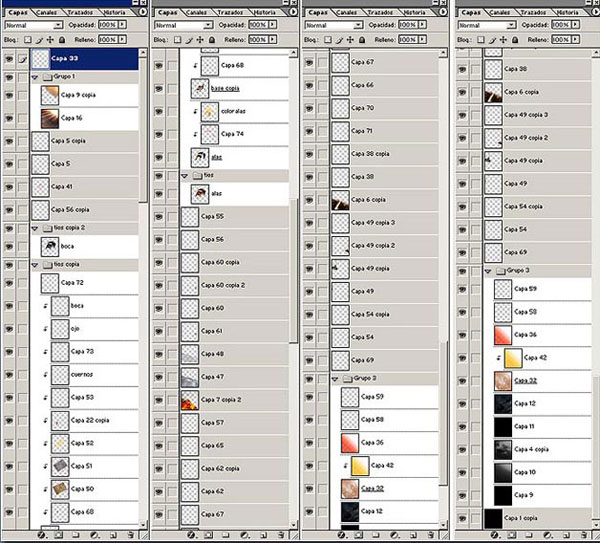
Task: Hide the Capa 33 layer
Action: (9, 59)
